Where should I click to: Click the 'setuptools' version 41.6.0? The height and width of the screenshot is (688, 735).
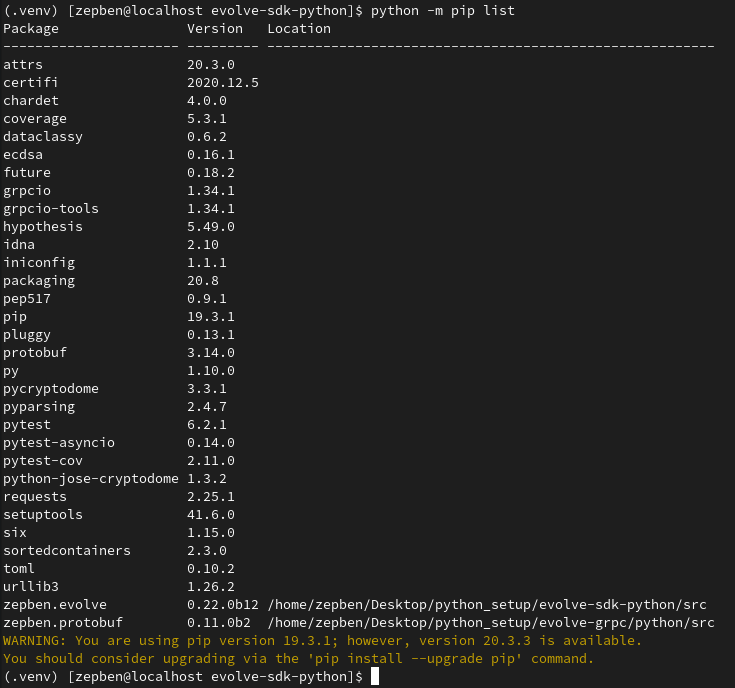(211, 514)
